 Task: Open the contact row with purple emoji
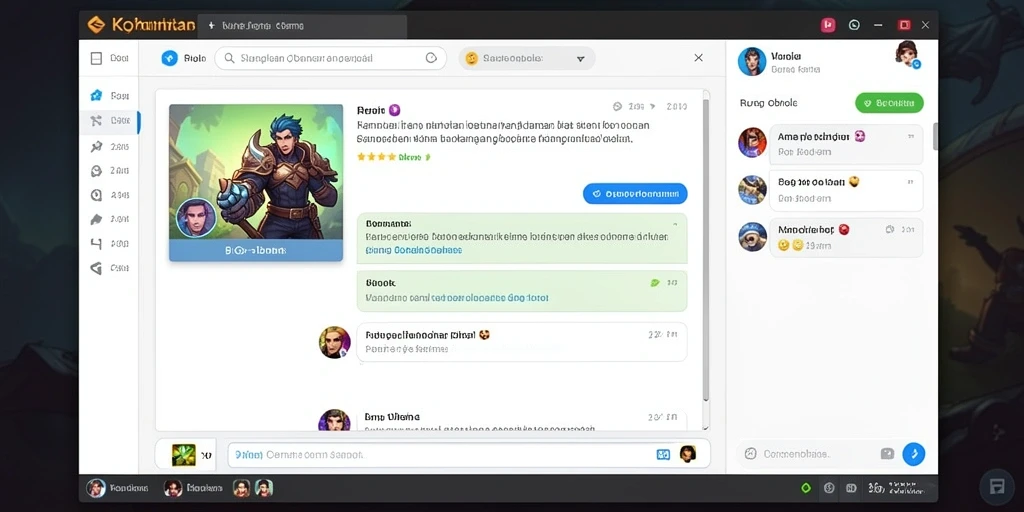tap(846, 144)
